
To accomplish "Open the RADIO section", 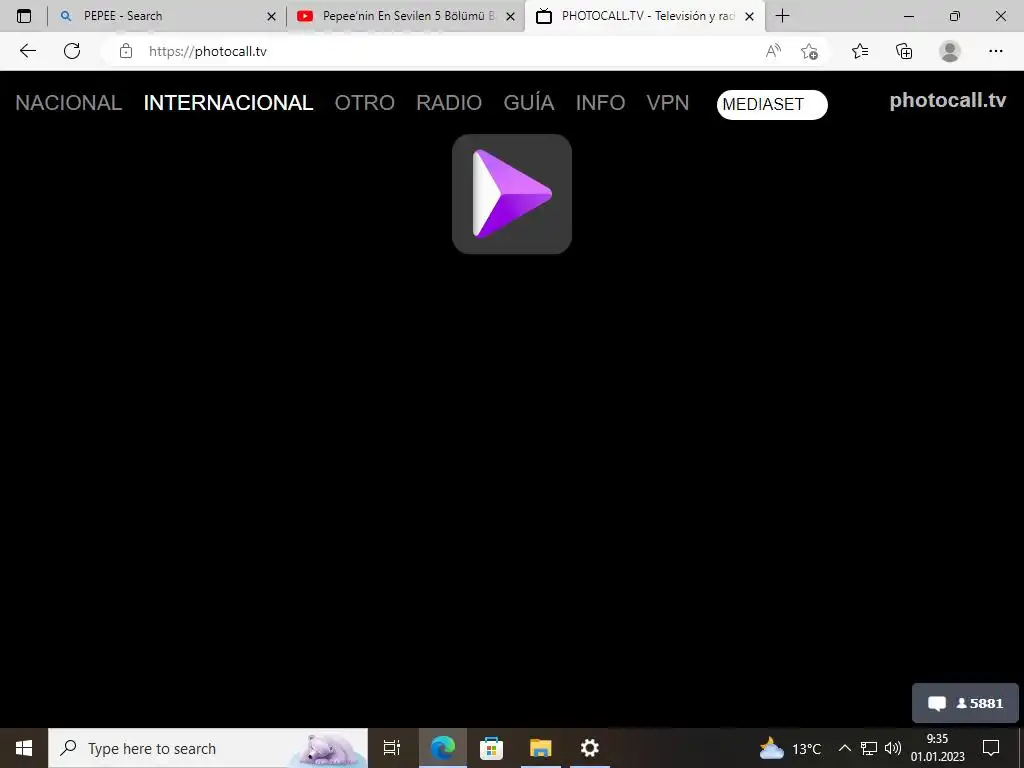I will click(449, 103).
